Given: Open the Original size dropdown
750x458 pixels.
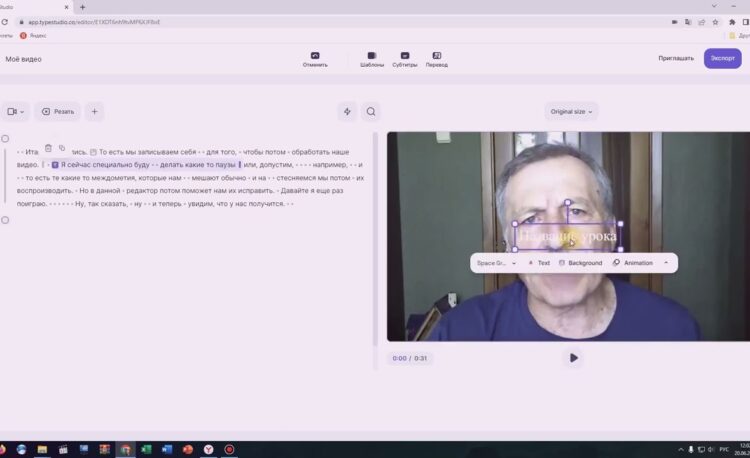Looking at the screenshot, I should [x=571, y=112].
